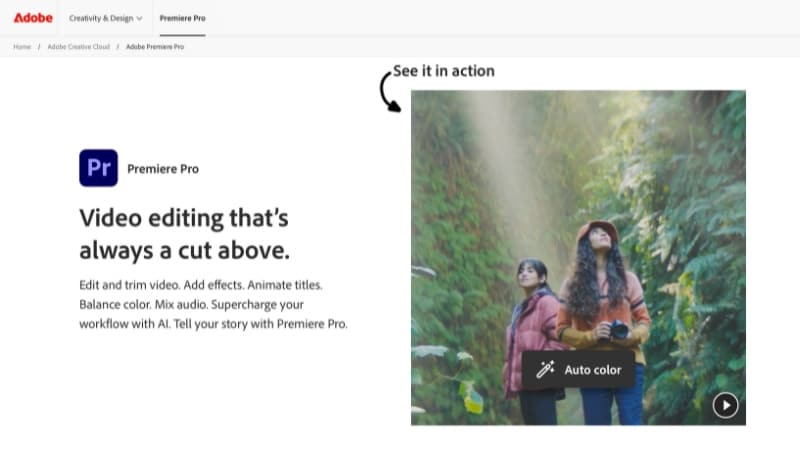Click the Pr Premiere Pro app icon

point(98,168)
